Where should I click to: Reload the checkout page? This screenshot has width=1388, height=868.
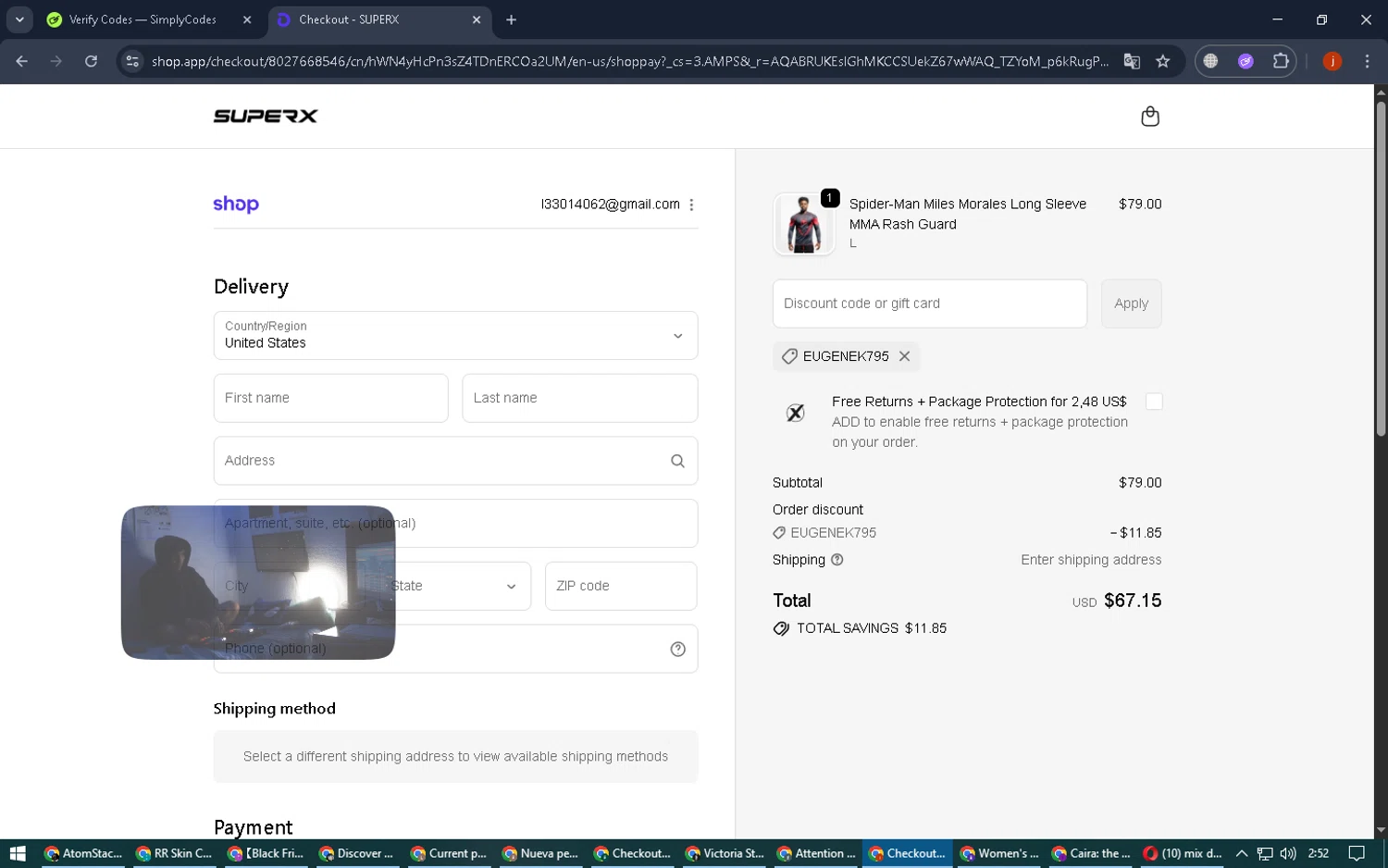click(x=91, y=61)
